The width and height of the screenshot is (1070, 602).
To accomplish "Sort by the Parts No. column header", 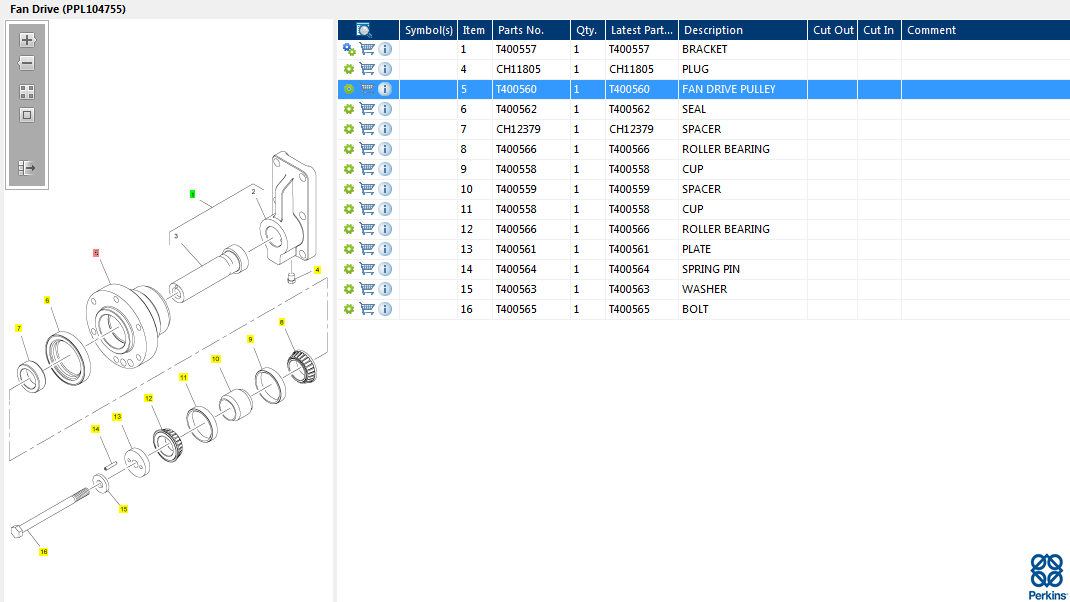I will [x=530, y=30].
